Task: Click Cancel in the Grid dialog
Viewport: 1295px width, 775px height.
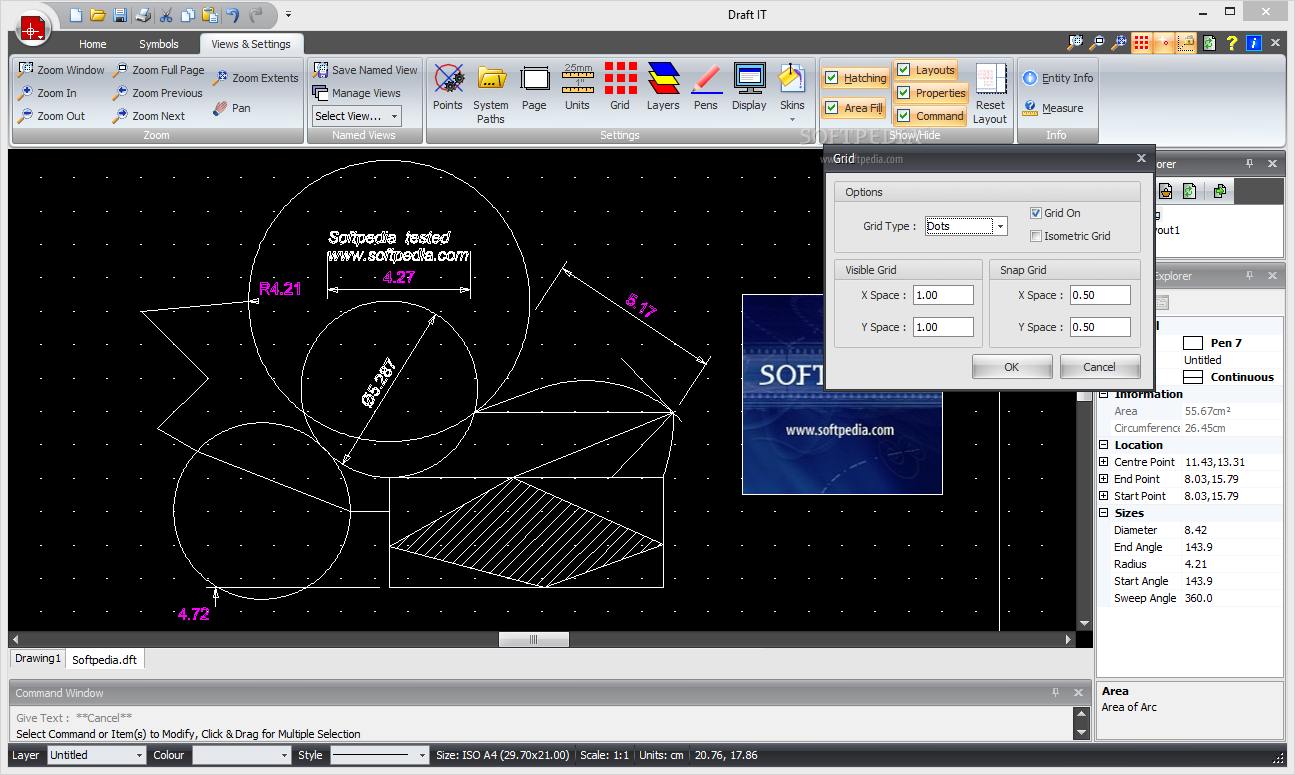Action: coord(1100,367)
